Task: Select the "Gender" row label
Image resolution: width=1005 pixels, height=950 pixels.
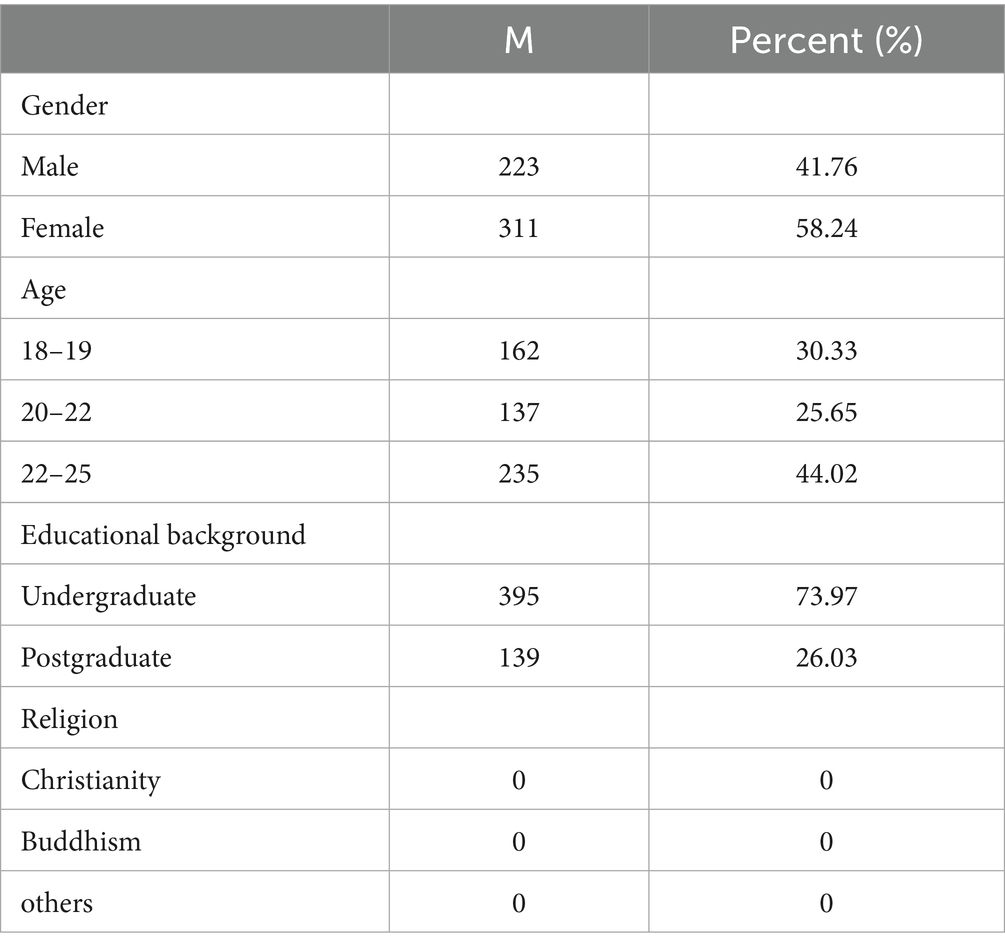Action: 65,105
